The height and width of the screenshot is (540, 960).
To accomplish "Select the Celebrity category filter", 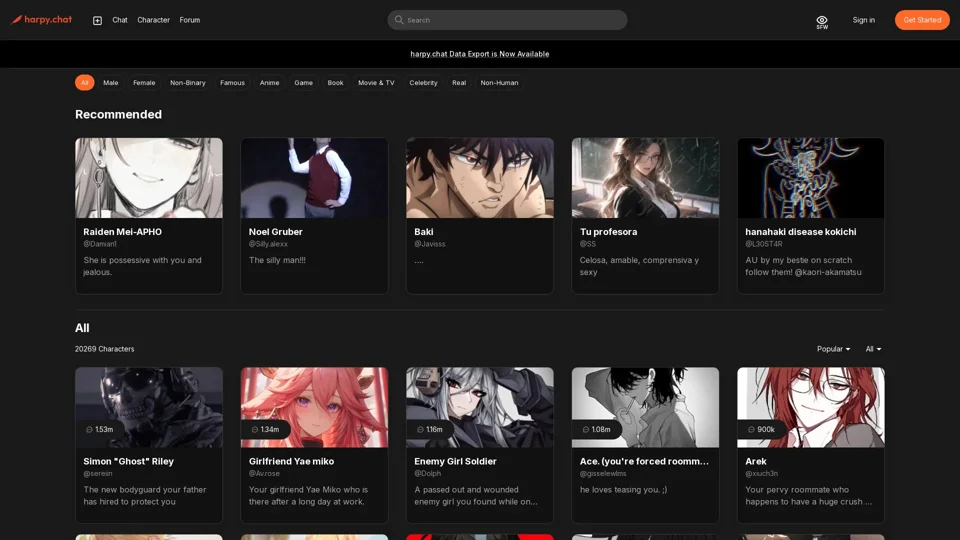I will tap(423, 83).
